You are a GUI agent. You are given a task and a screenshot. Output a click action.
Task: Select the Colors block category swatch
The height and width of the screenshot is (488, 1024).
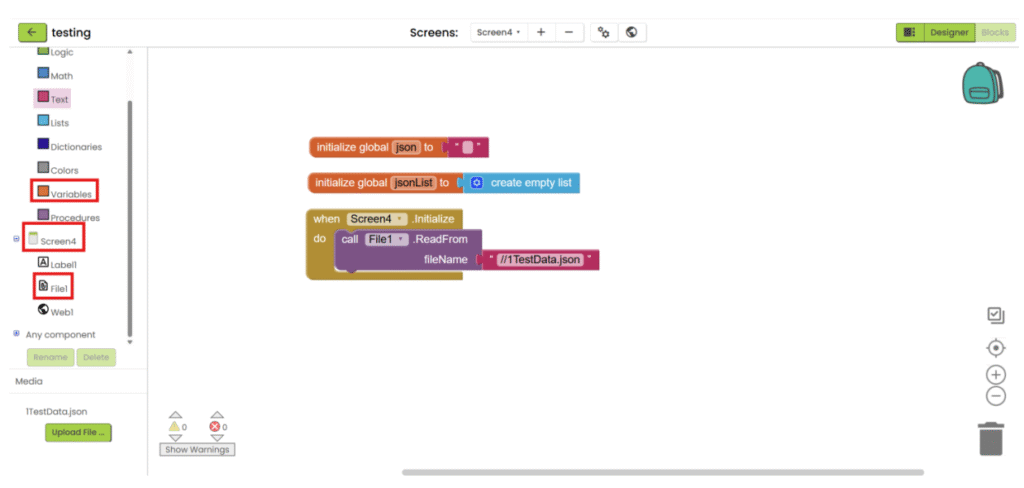click(x=43, y=169)
